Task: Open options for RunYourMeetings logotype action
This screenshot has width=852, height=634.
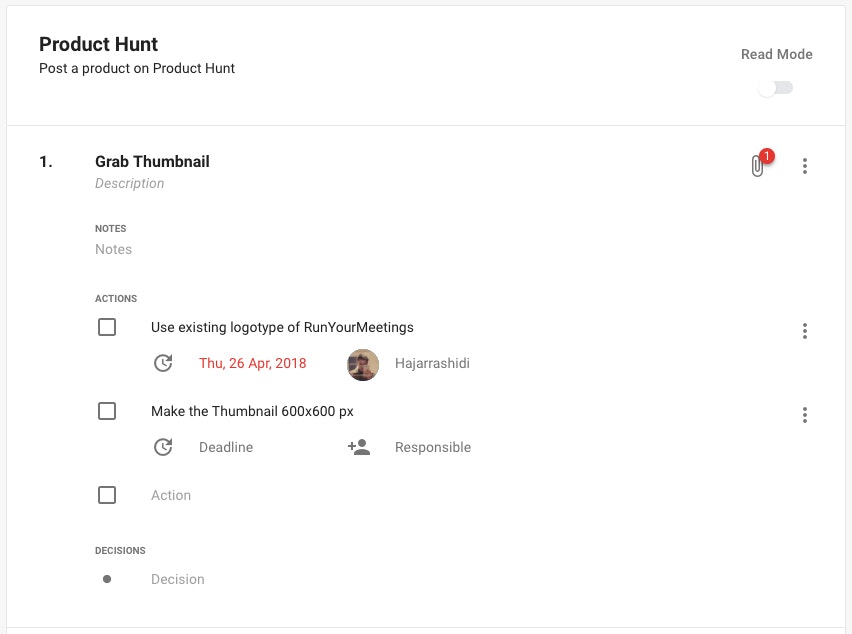Action: click(x=805, y=331)
